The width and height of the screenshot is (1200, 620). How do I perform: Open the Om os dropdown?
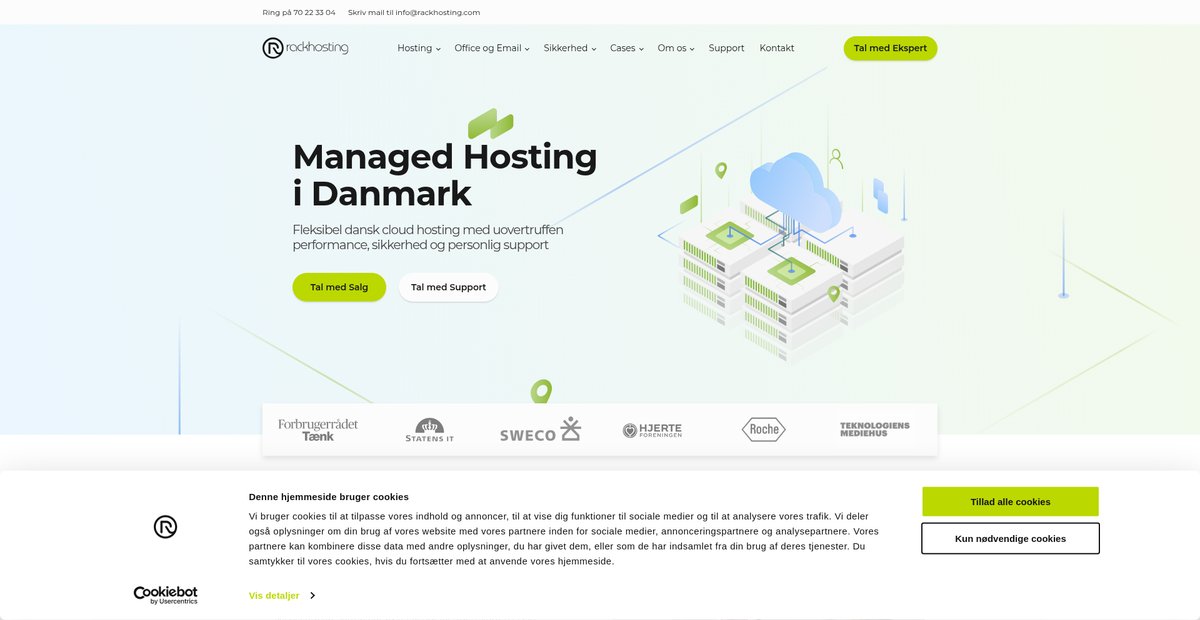pos(676,48)
